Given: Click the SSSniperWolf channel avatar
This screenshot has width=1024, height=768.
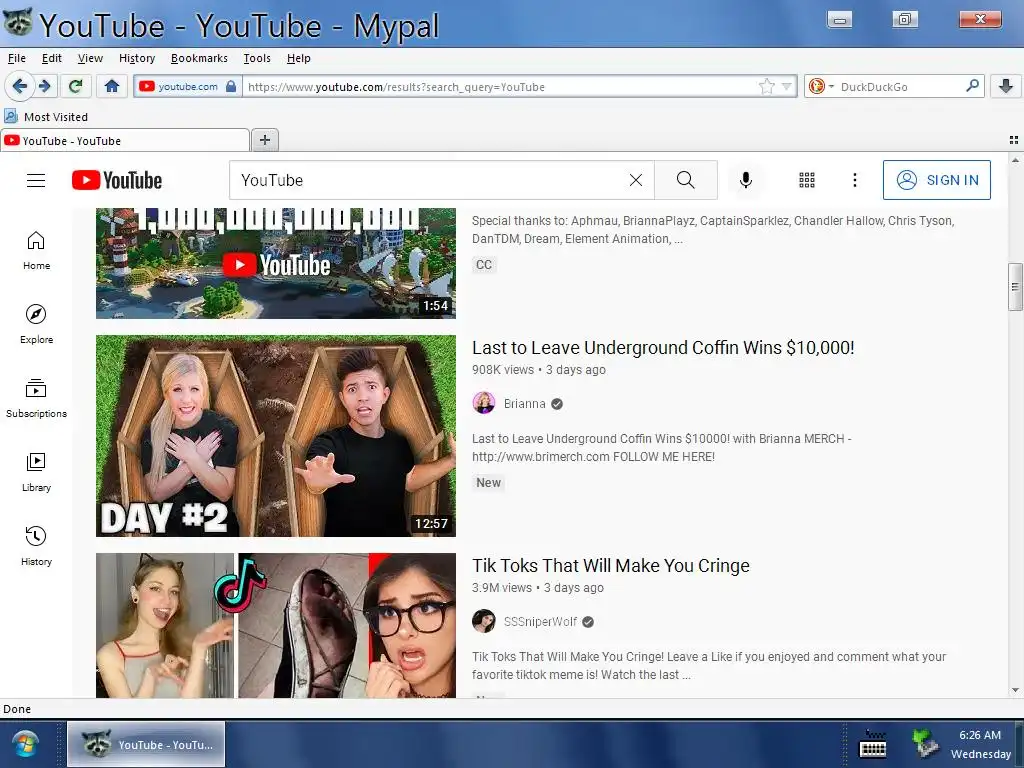Looking at the screenshot, I should (x=484, y=621).
